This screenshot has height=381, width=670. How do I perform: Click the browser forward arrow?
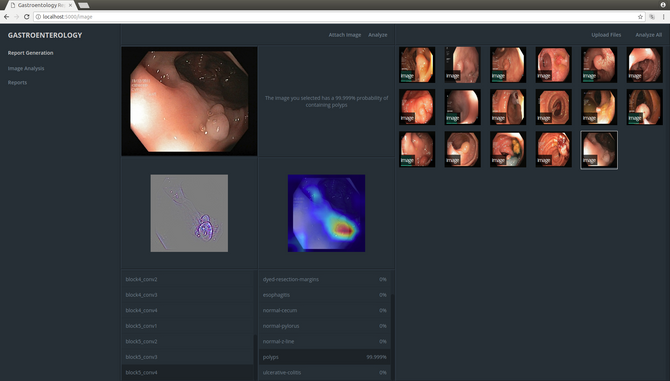(x=16, y=17)
